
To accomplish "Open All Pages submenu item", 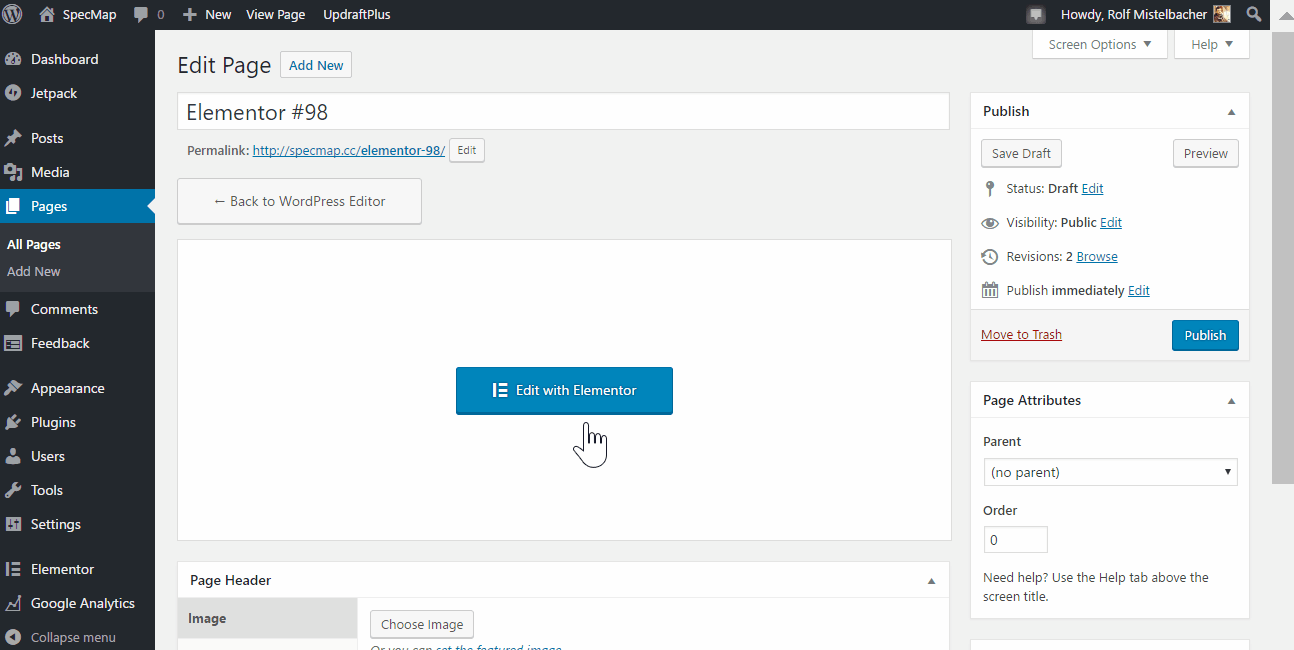I will (x=34, y=244).
